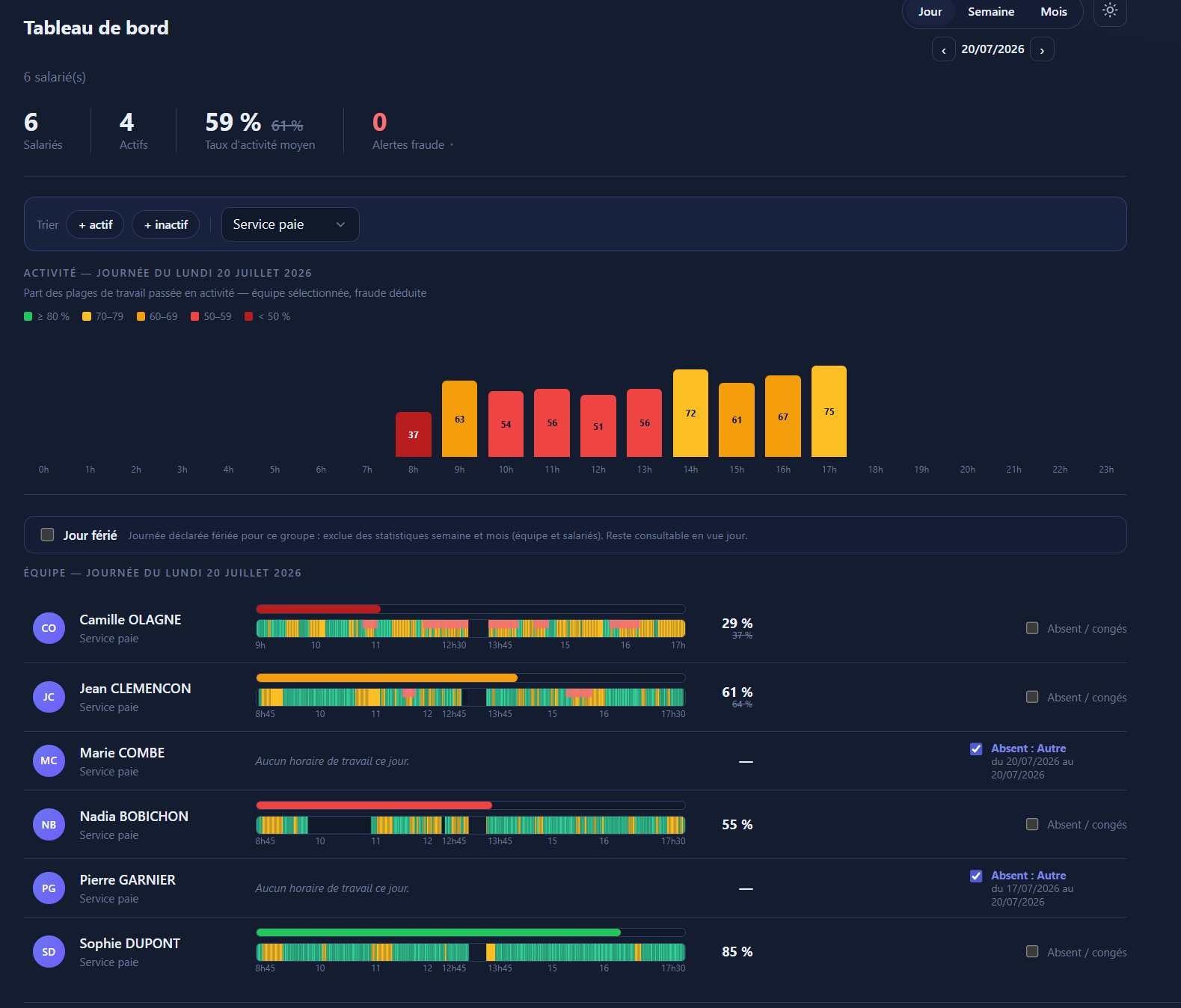Click Jean CLEMENCON's 61 % value
The width and height of the screenshot is (1181, 1008).
pos(737,692)
